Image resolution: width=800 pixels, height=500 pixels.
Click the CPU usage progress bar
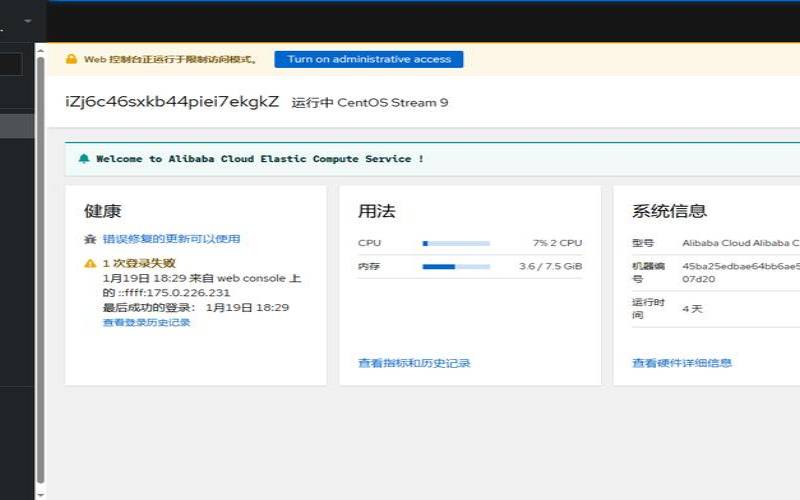456,243
